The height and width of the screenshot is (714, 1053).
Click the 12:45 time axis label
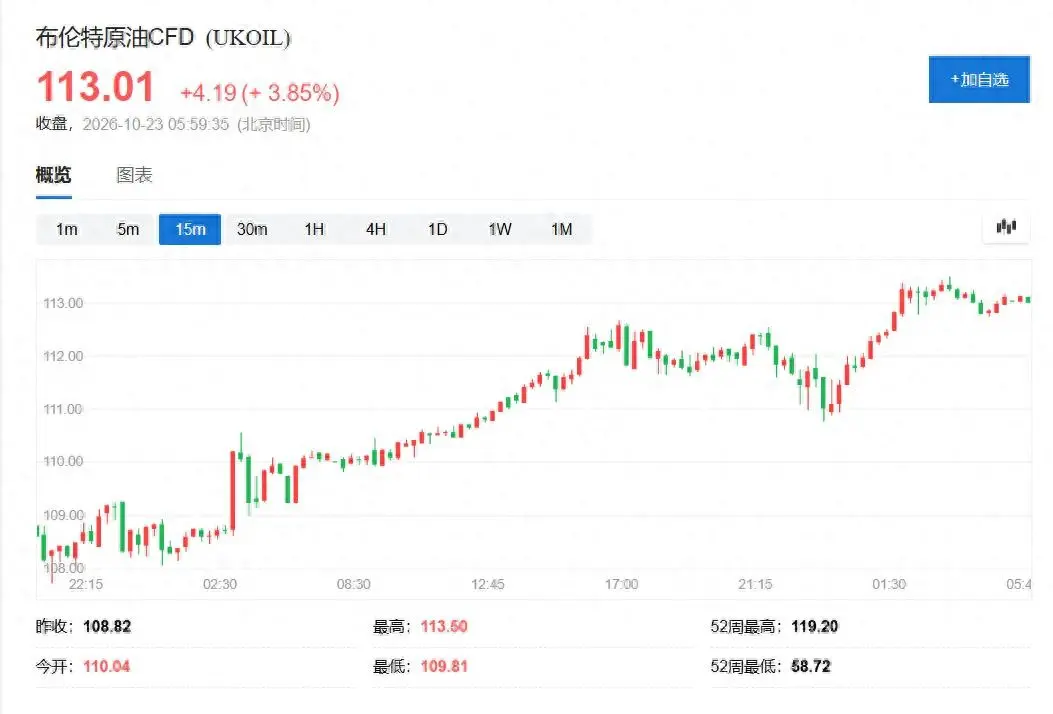point(488,584)
